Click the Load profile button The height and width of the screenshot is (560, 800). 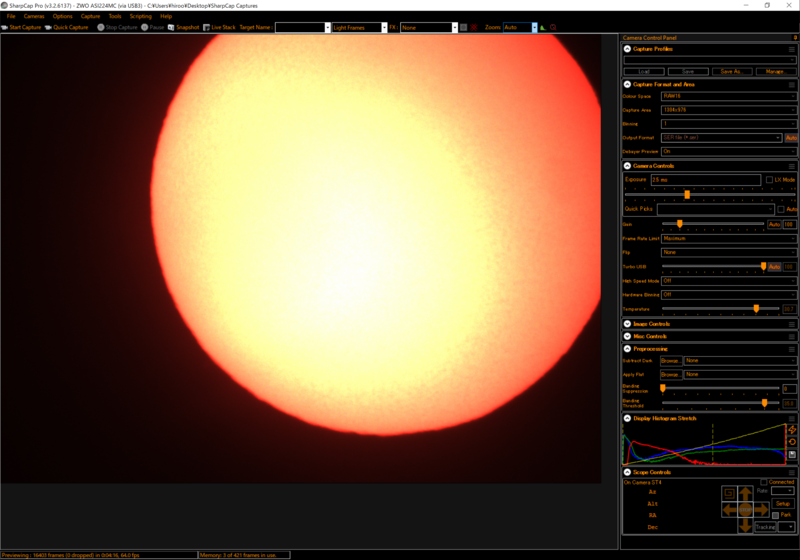644,71
